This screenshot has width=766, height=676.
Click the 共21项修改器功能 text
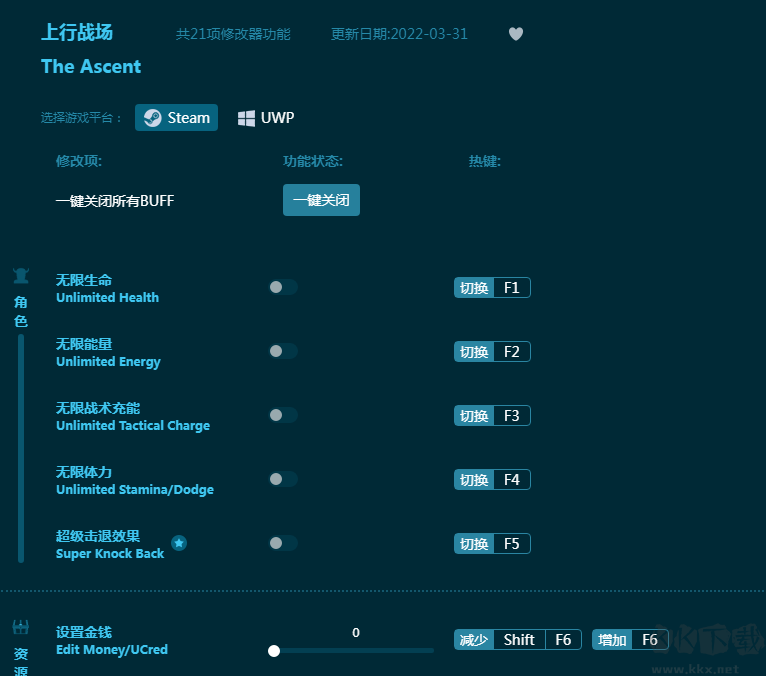[x=233, y=34]
